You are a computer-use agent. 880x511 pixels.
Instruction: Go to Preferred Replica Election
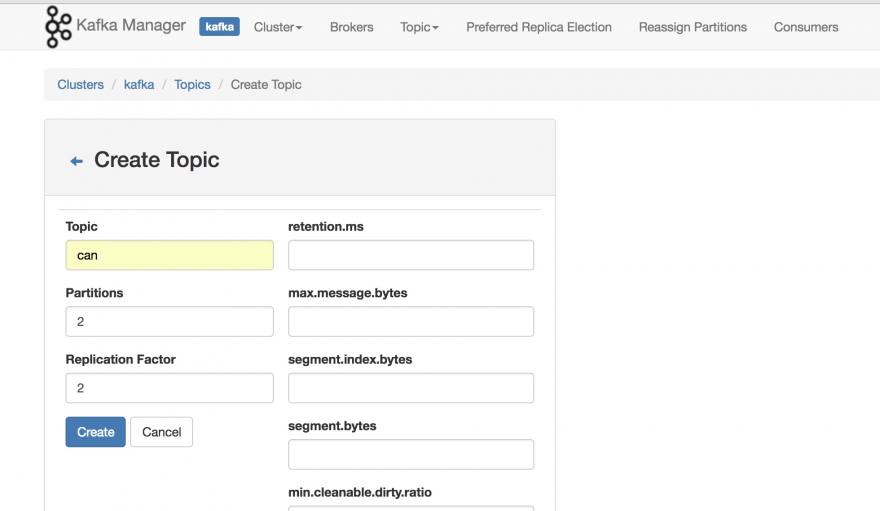pyautogui.click(x=539, y=27)
